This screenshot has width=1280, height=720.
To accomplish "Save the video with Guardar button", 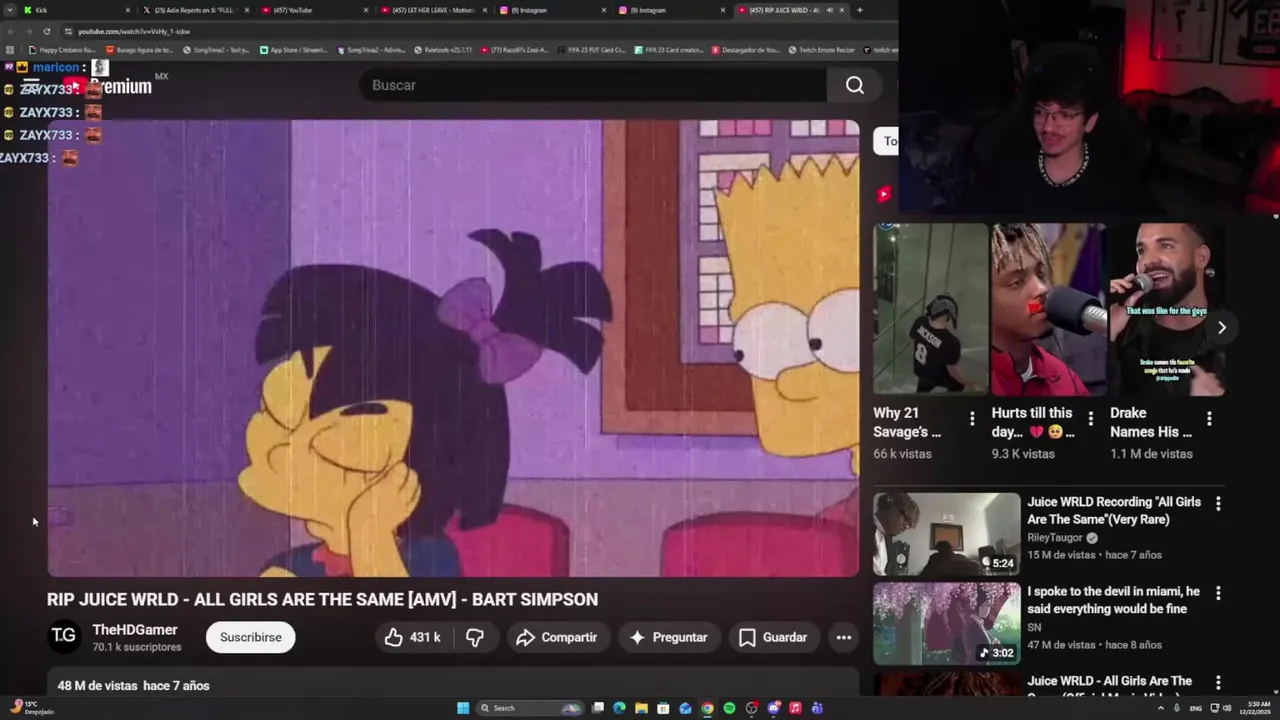I will click(772, 637).
